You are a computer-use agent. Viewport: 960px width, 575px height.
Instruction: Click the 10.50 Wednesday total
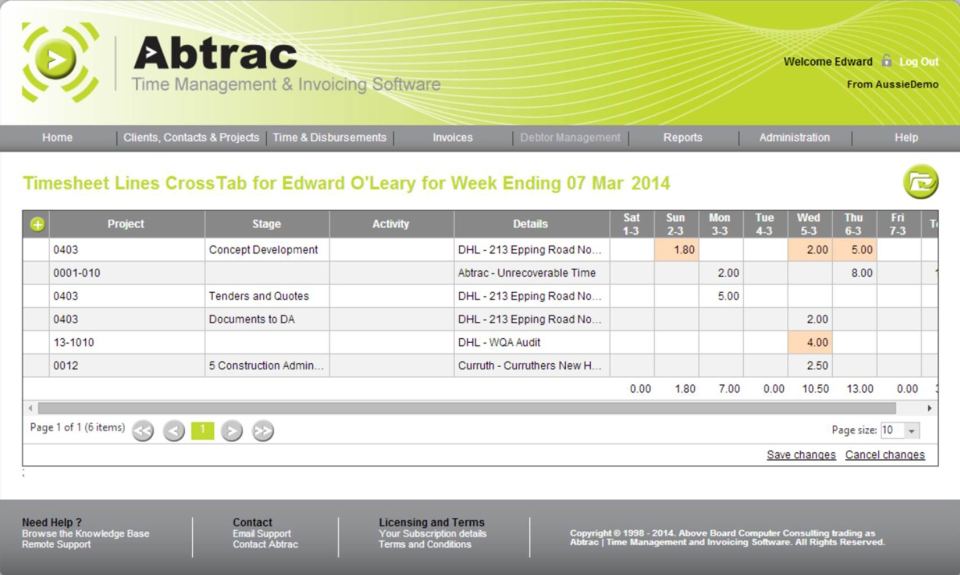pos(816,389)
